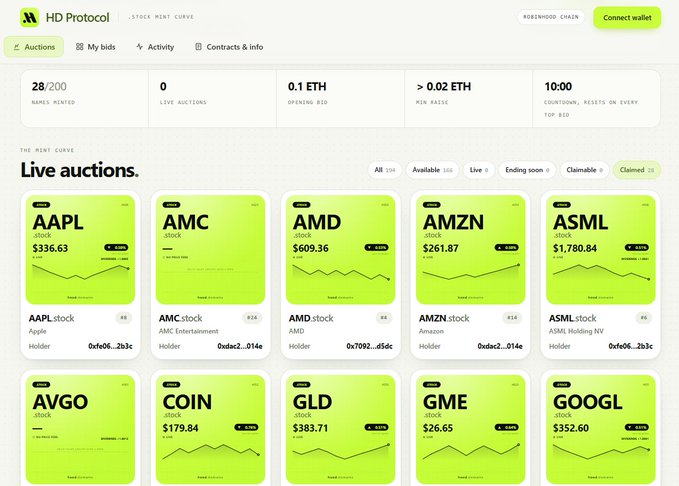679x486 pixels.
Task: Click the AMZN percent change pill
Action: pyautogui.click(x=507, y=248)
